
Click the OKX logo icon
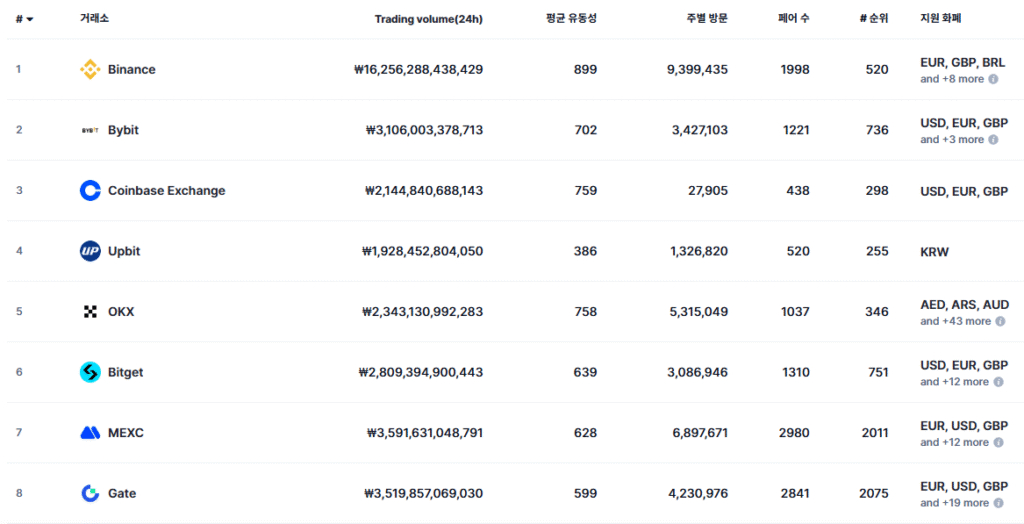[x=90, y=312]
